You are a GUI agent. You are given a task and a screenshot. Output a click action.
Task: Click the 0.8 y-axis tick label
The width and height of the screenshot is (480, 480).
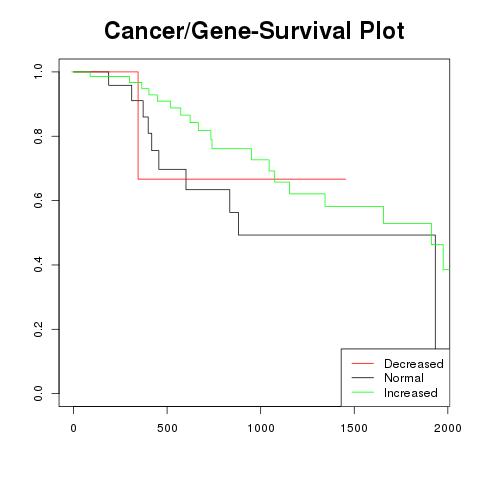pyautogui.click(x=38, y=136)
